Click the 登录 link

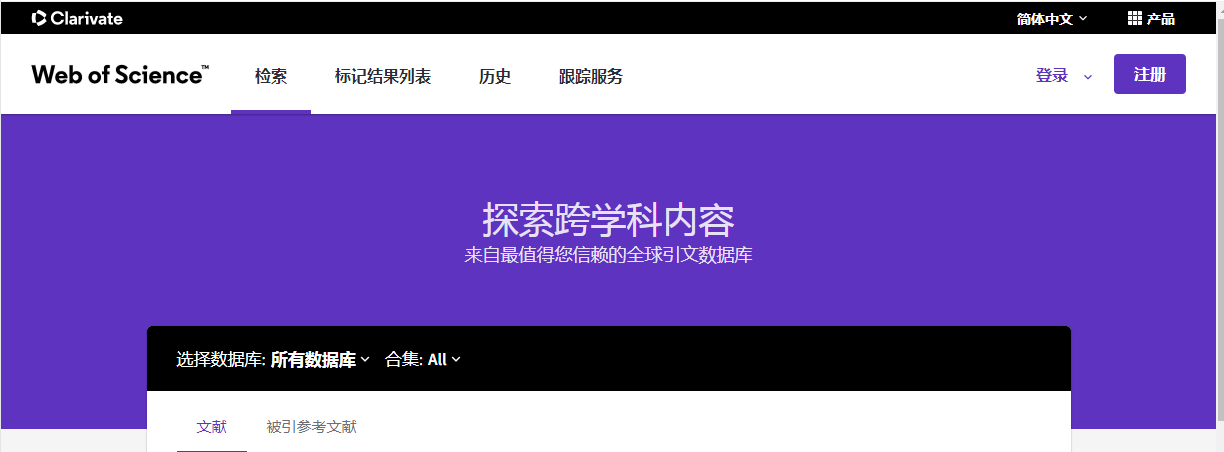[1052, 76]
